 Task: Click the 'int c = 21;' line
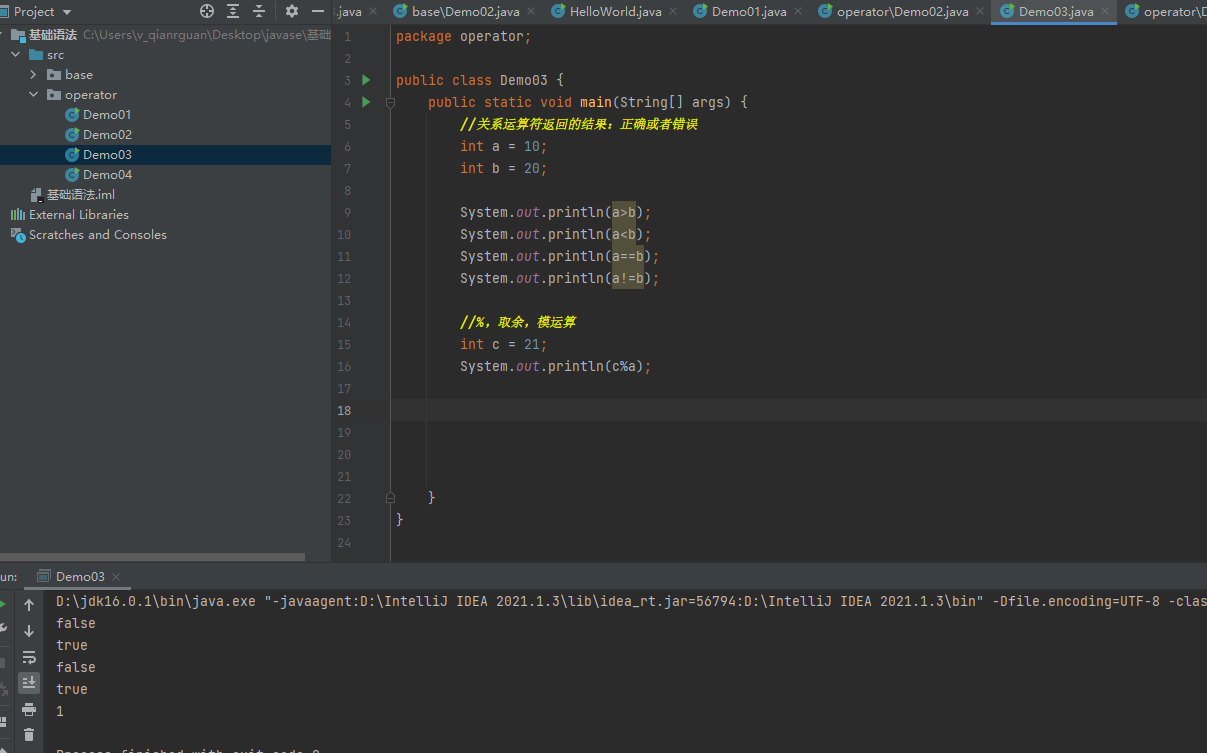click(x=504, y=344)
